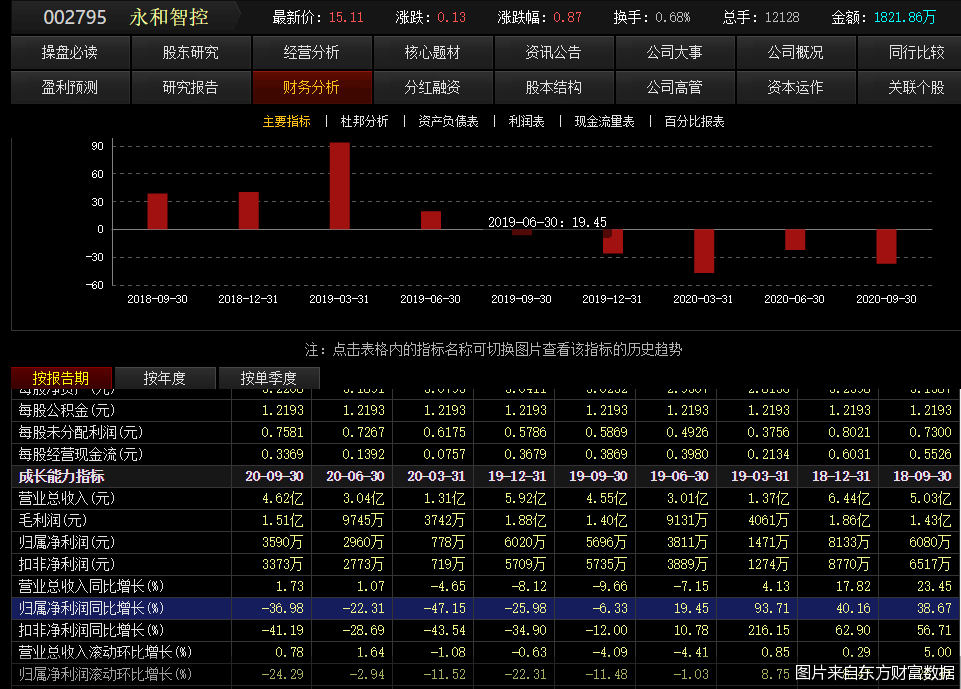Click the 19-06-30 column header
This screenshot has height=689, width=961.
pyautogui.click(x=678, y=476)
